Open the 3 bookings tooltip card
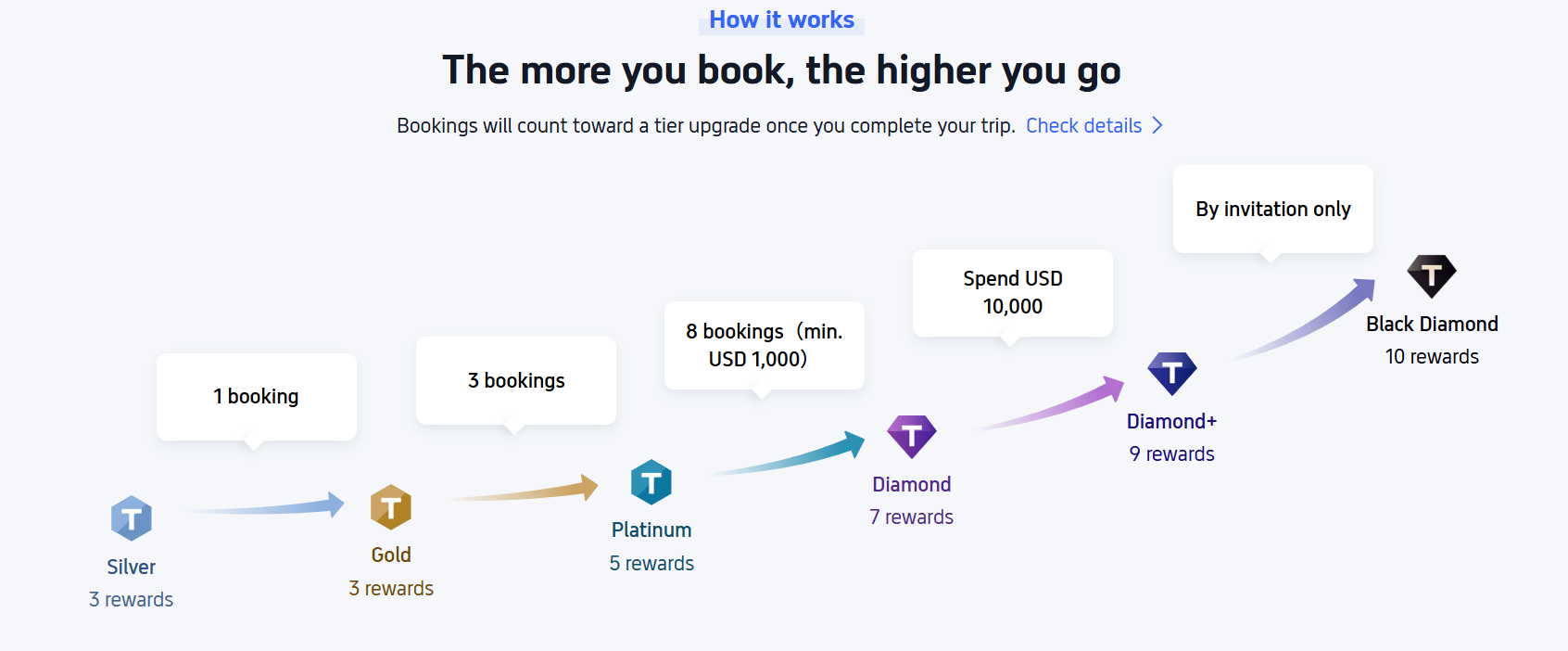Screen dimensions: 1568x651 point(515,380)
